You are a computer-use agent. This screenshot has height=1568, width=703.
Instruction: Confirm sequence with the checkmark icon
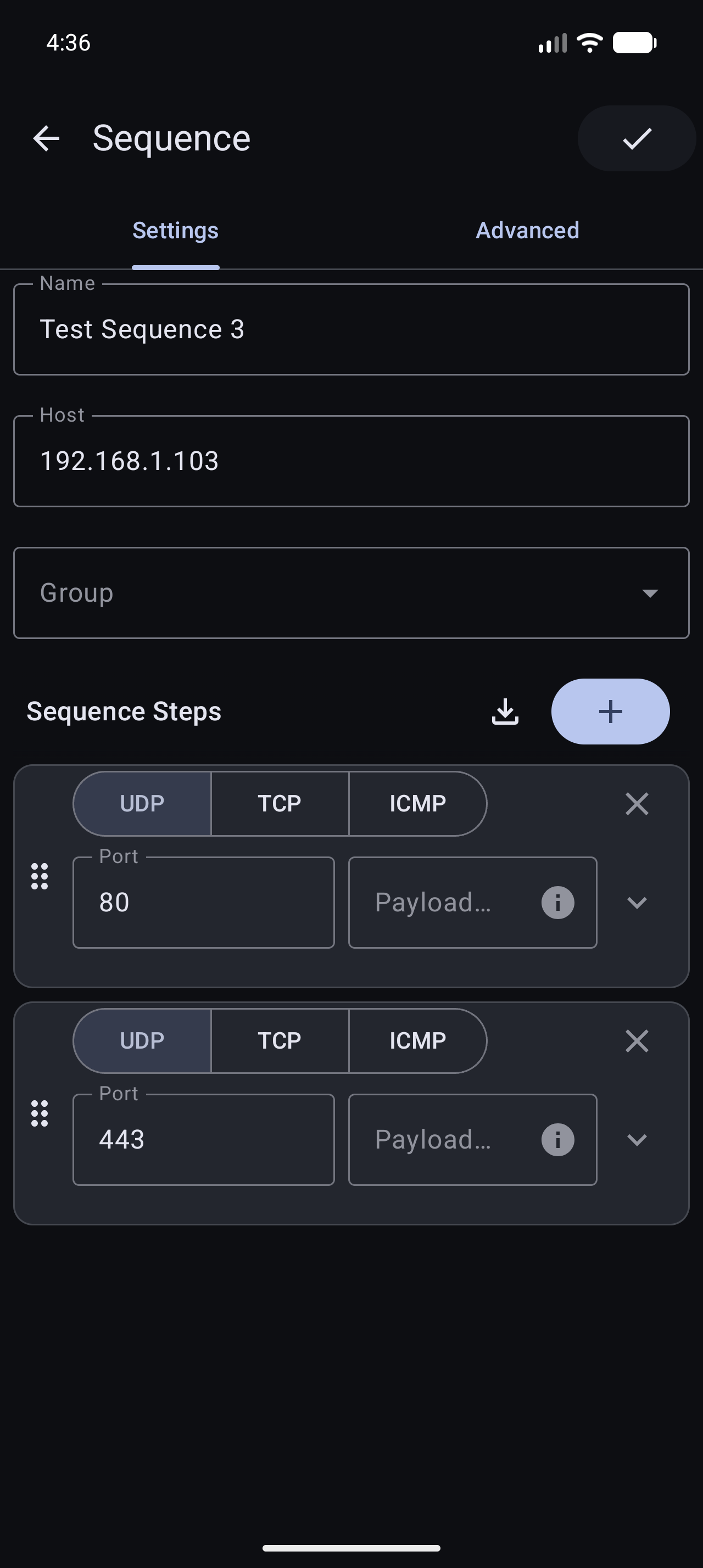636,138
